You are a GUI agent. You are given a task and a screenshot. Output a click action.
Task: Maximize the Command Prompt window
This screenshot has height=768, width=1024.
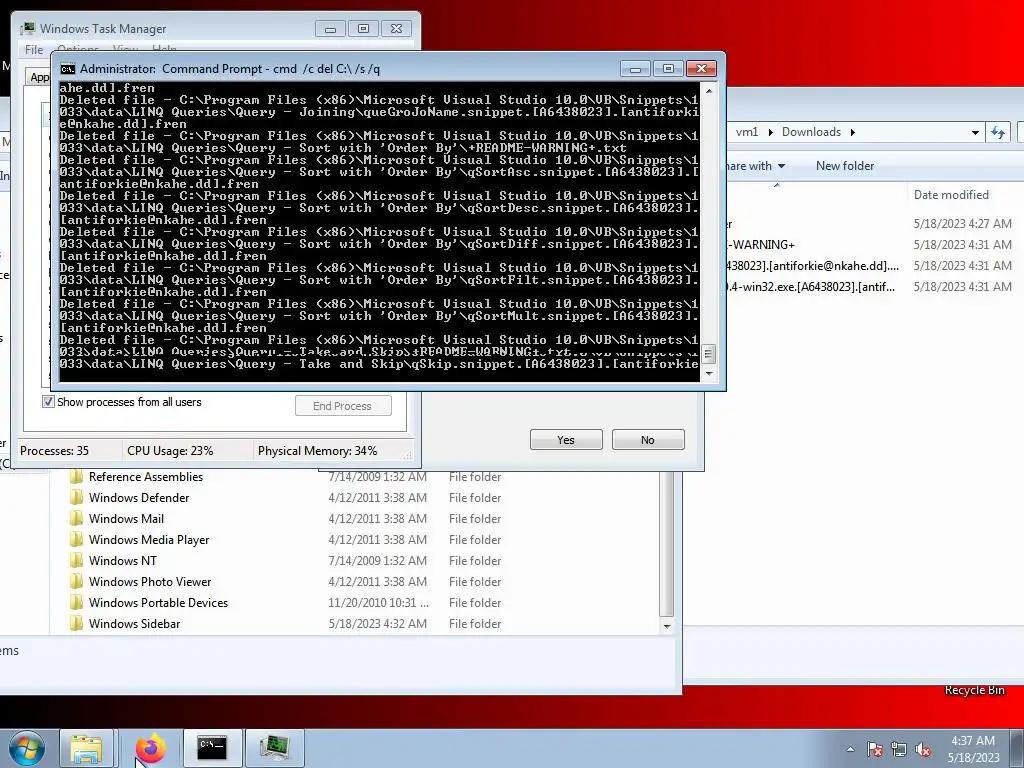coord(668,69)
